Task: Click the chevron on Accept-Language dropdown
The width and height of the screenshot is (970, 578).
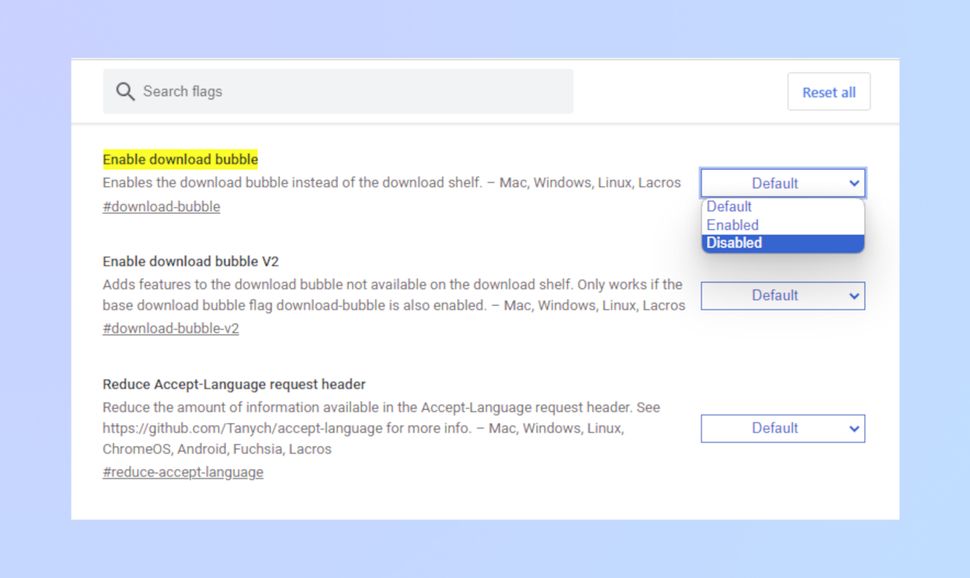Action: tap(854, 428)
